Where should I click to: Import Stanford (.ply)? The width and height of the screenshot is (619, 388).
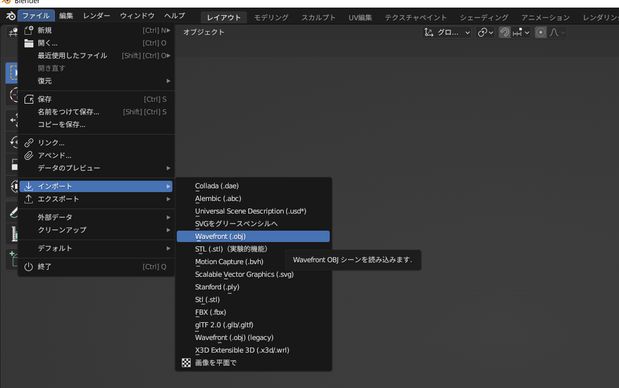253,287
